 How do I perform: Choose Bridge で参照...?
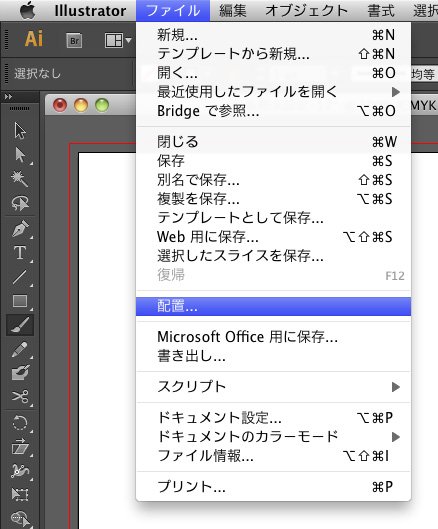click(273, 111)
